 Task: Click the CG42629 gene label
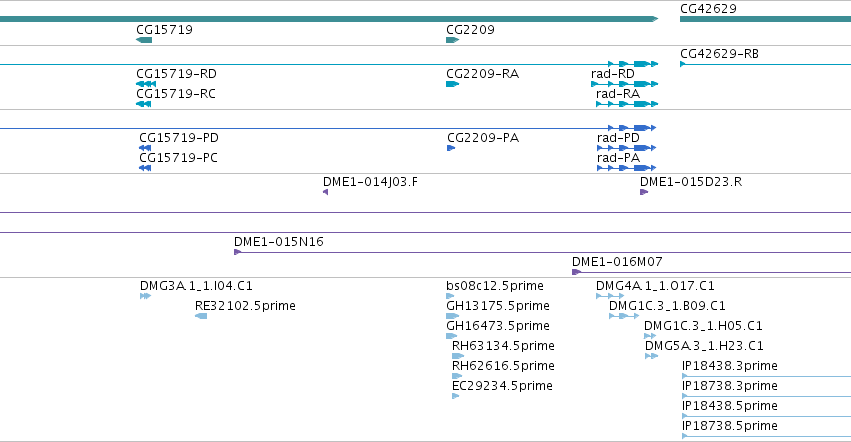tap(708, 9)
